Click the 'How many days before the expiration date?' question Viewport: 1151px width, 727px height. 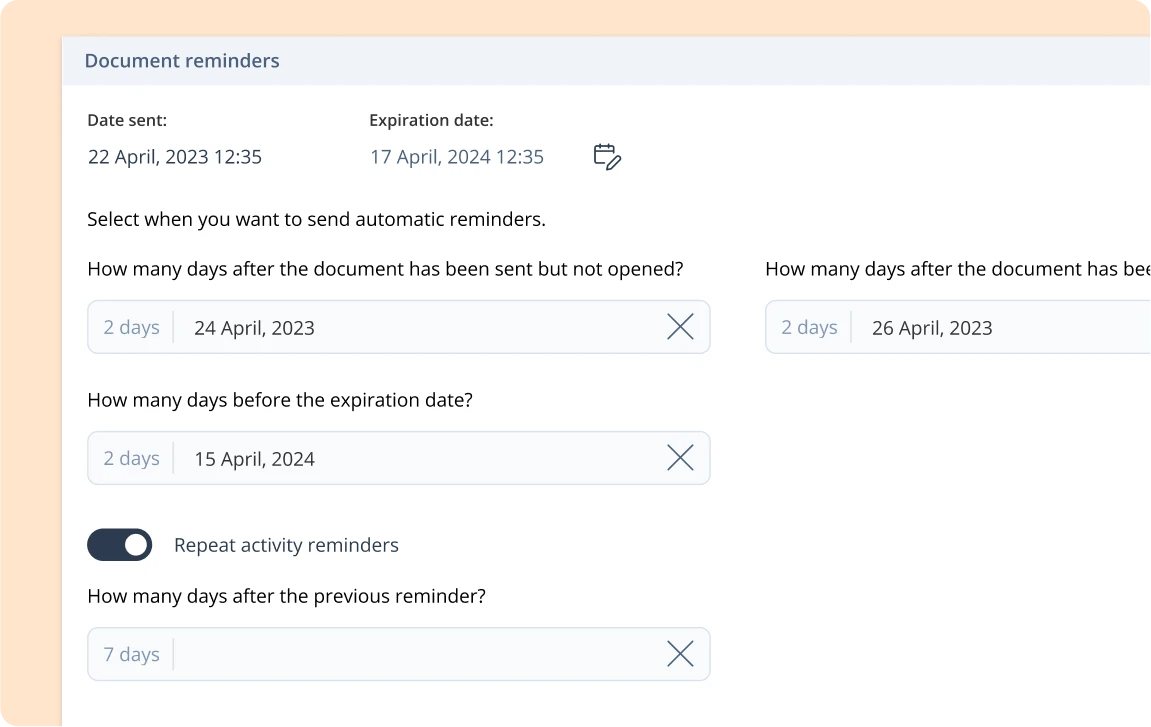pos(280,399)
